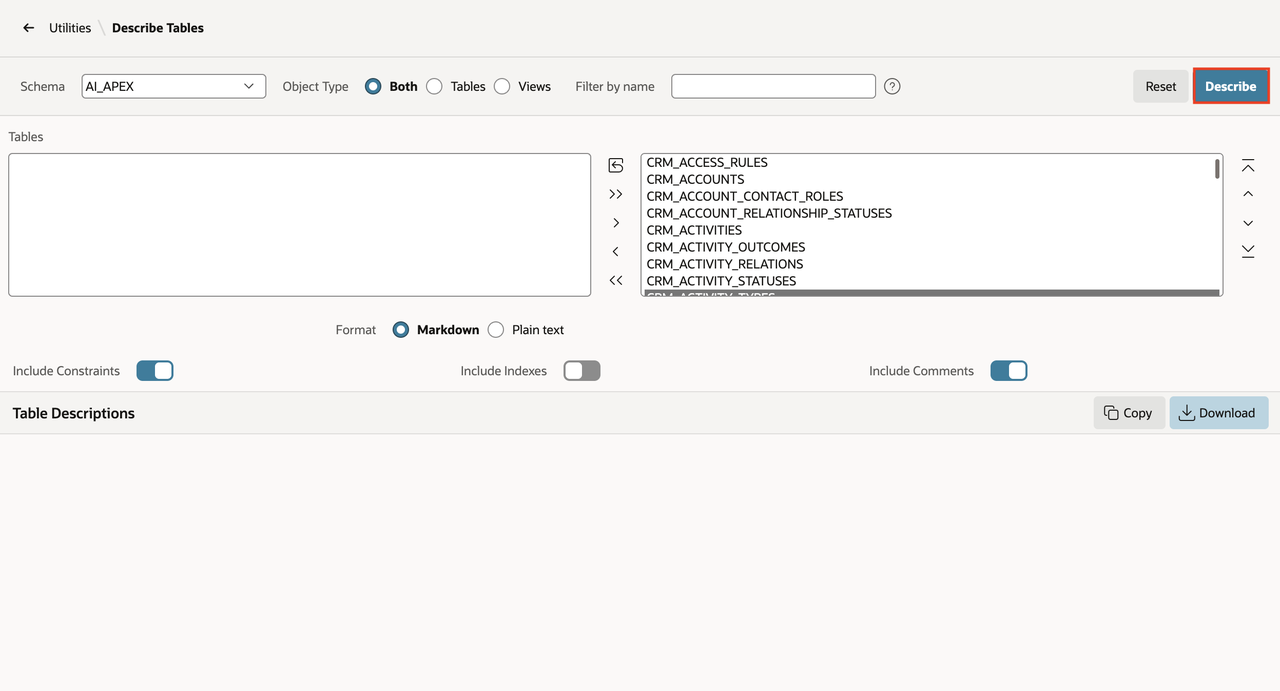The height and width of the screenshot is (691, 1280).
Task: Enable the Include Indexes switch
Action: pyautogui.click(x=582, y=371)
